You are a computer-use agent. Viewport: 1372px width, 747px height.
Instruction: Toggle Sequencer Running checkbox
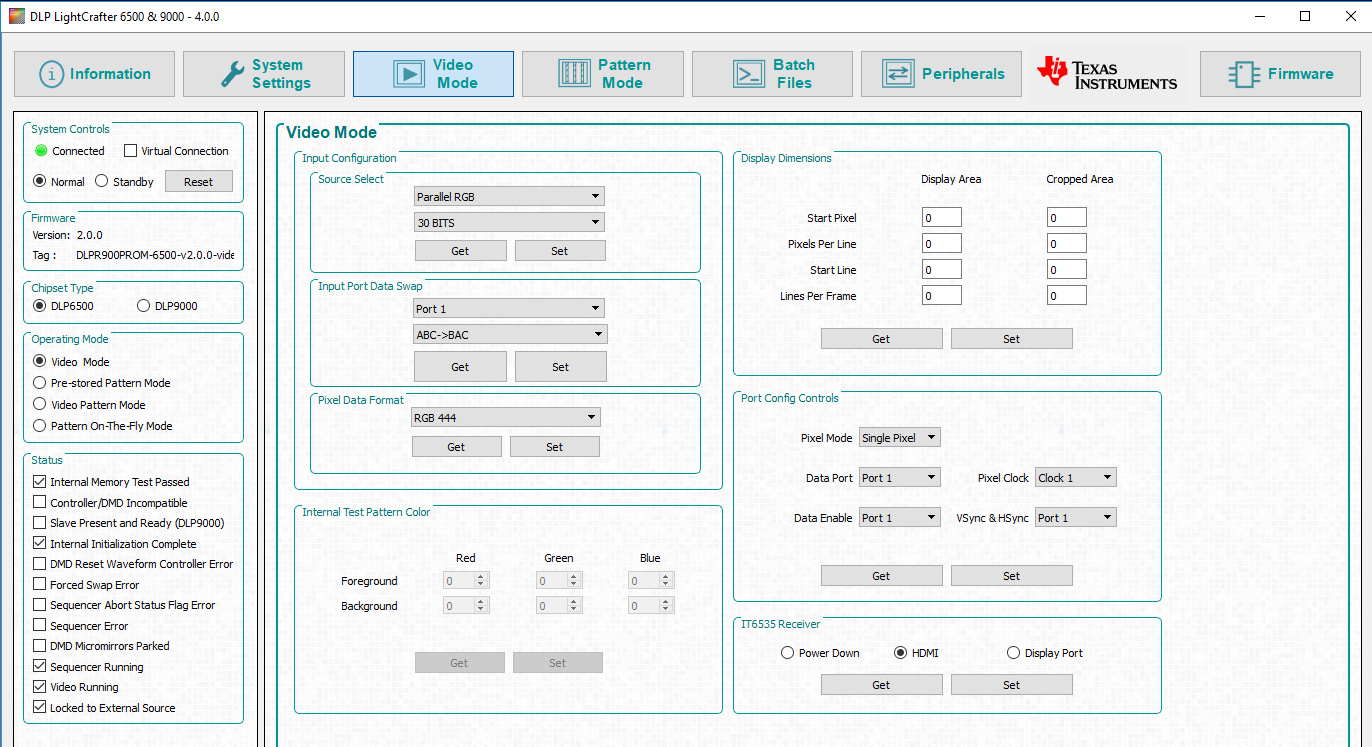(40, 667)
